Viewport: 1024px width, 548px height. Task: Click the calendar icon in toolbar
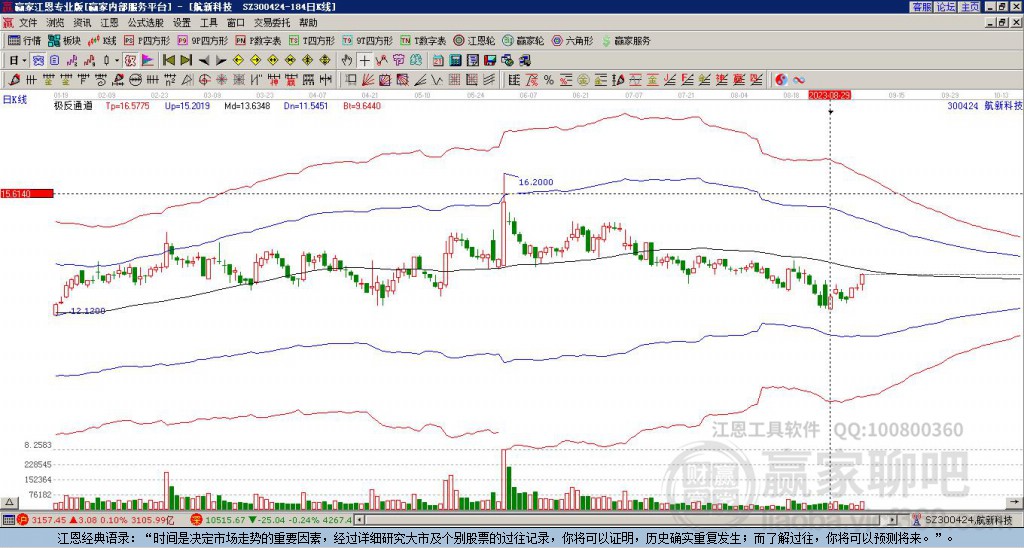click(438, 61)
